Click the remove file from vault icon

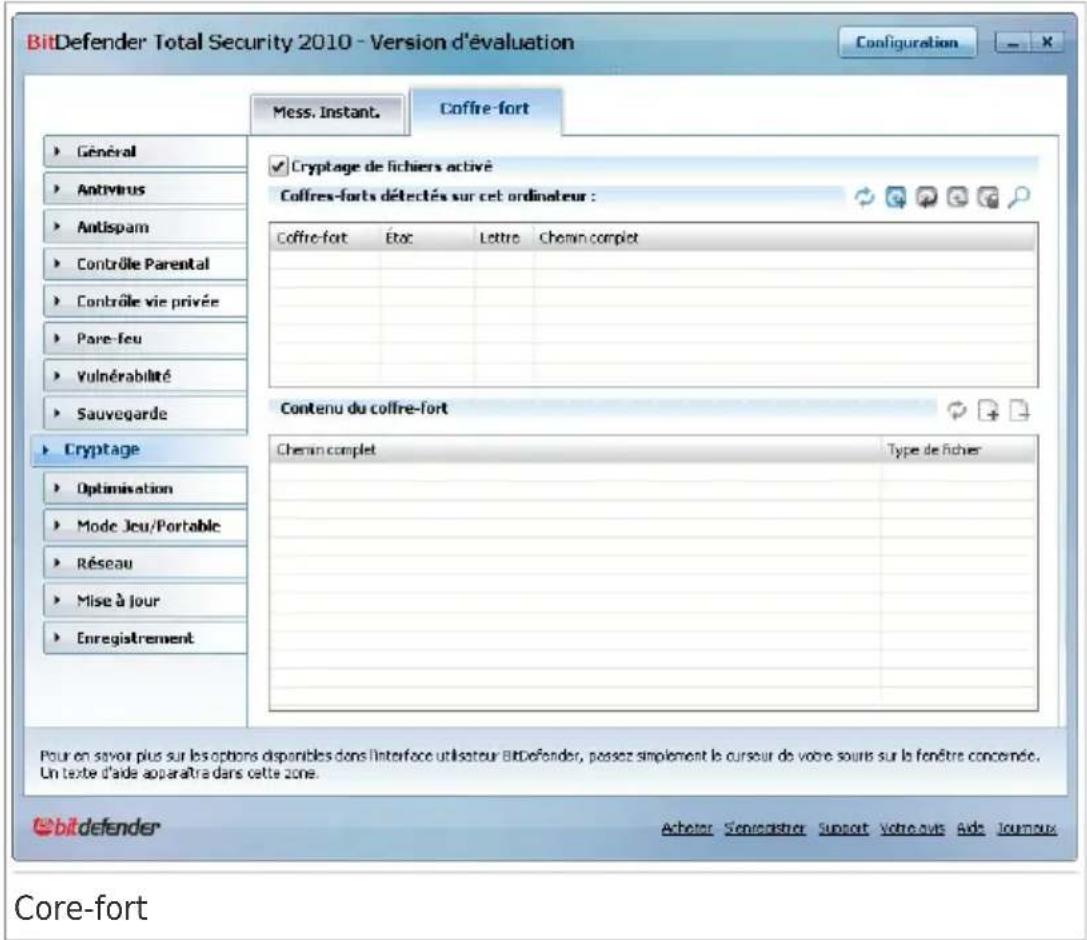click(x=1019, y=410)
